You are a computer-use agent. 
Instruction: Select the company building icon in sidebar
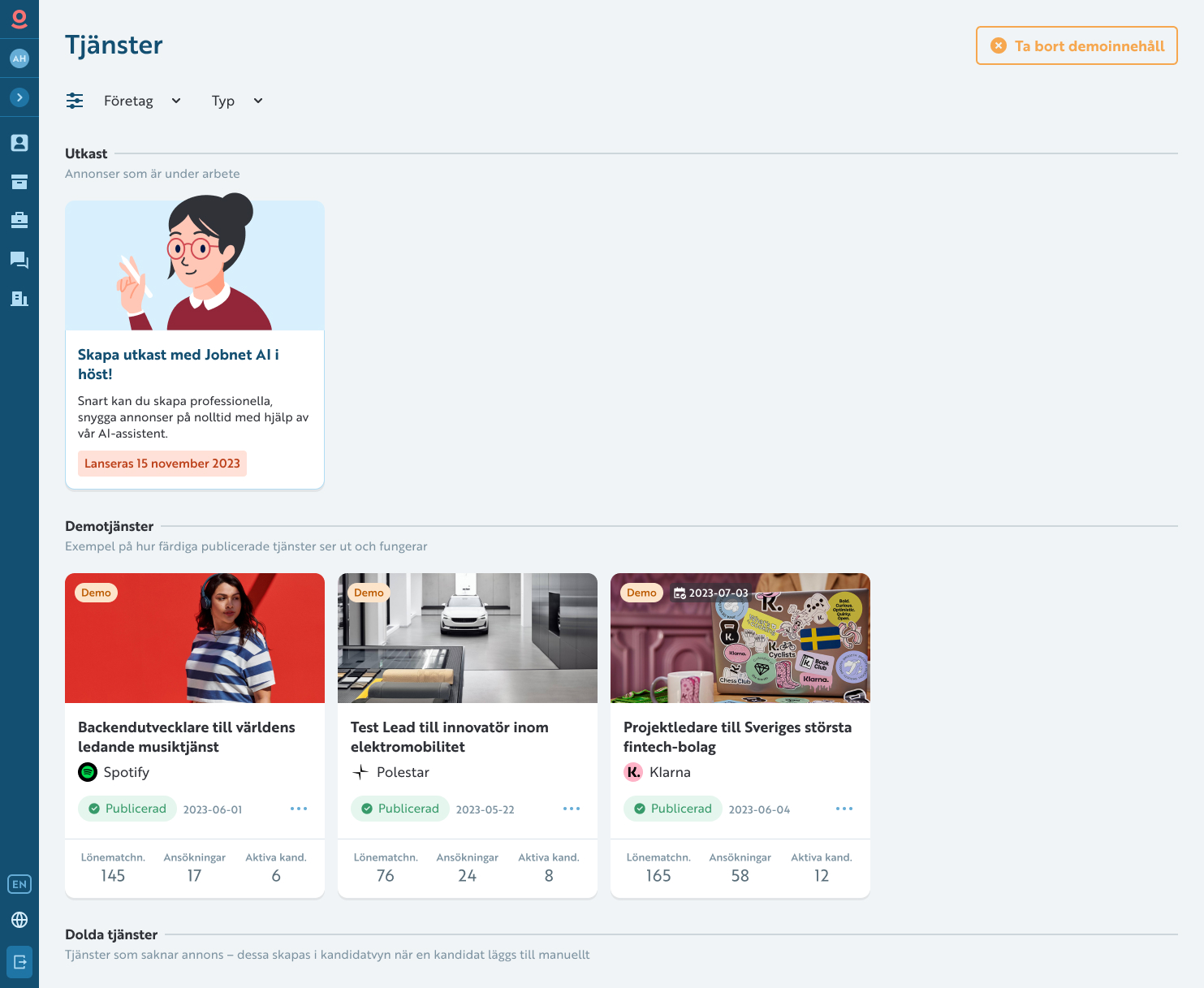tap(19, 299)
